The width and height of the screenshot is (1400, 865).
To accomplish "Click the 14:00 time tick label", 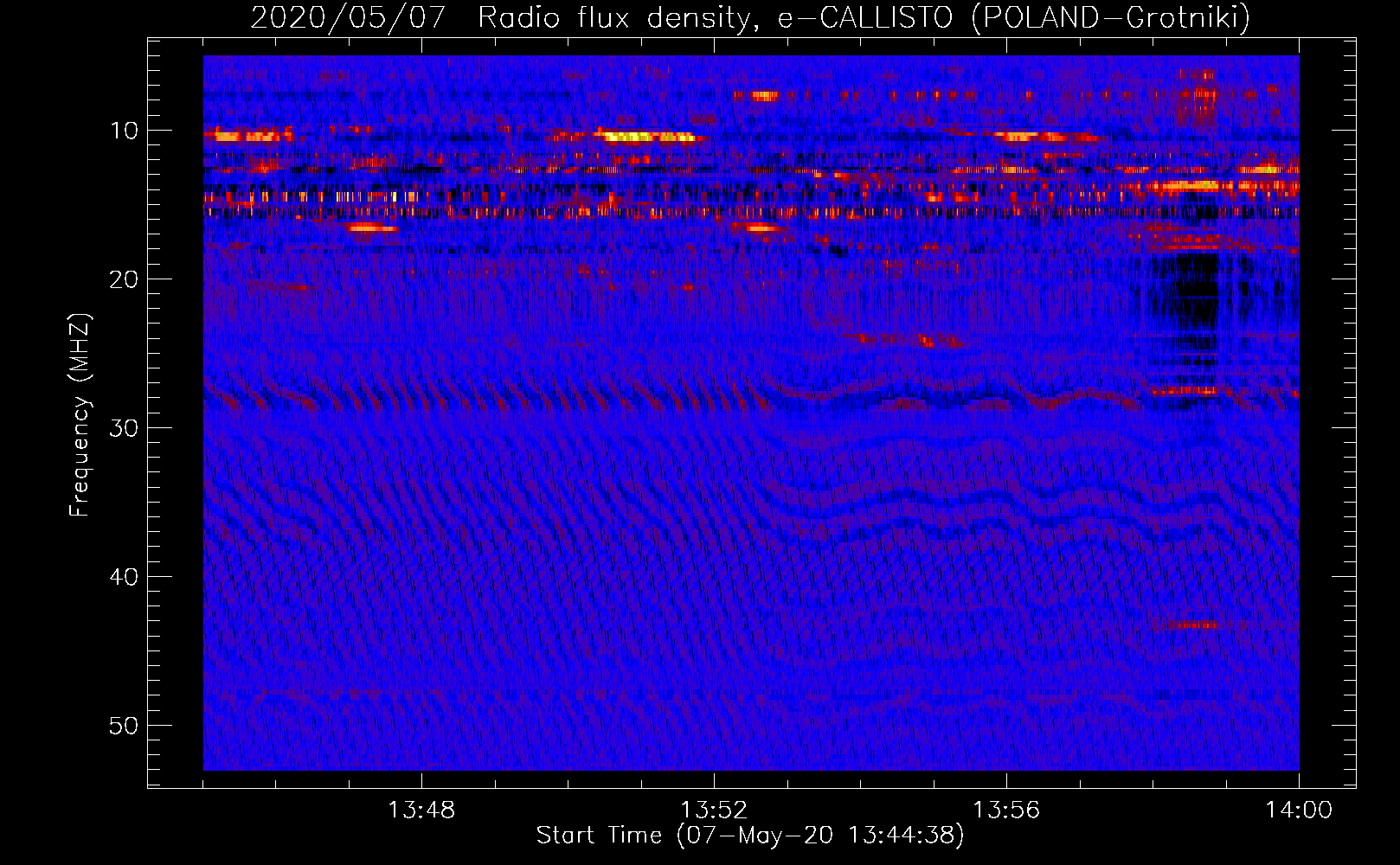I will point(1299,811).
